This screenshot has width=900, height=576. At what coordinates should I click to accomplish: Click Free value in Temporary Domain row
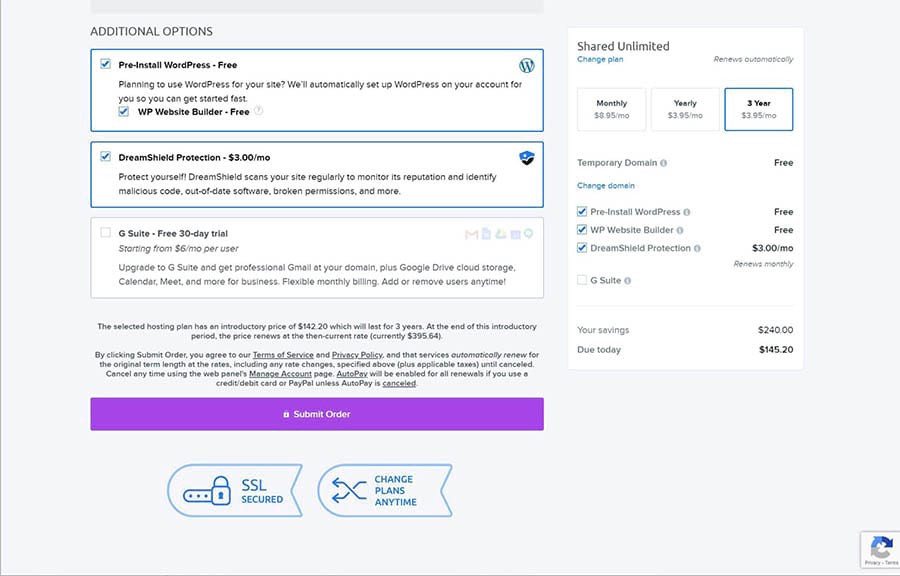(x=783, y=163)
